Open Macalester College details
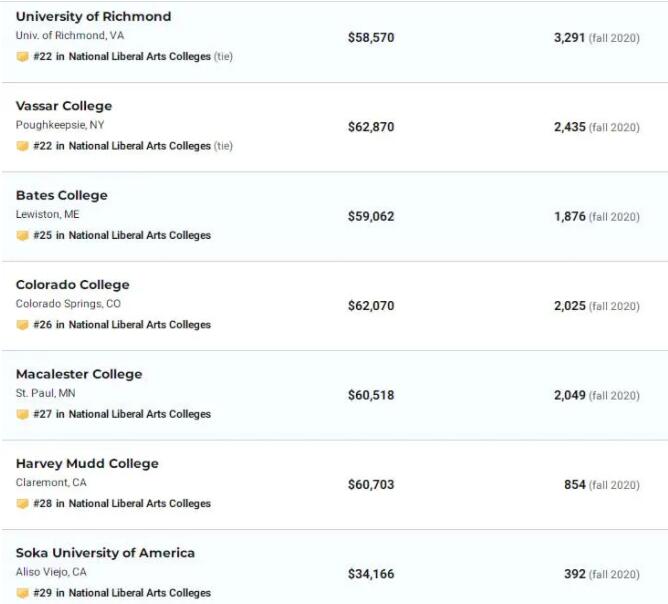The image size is (668, 604). point(79,374)
